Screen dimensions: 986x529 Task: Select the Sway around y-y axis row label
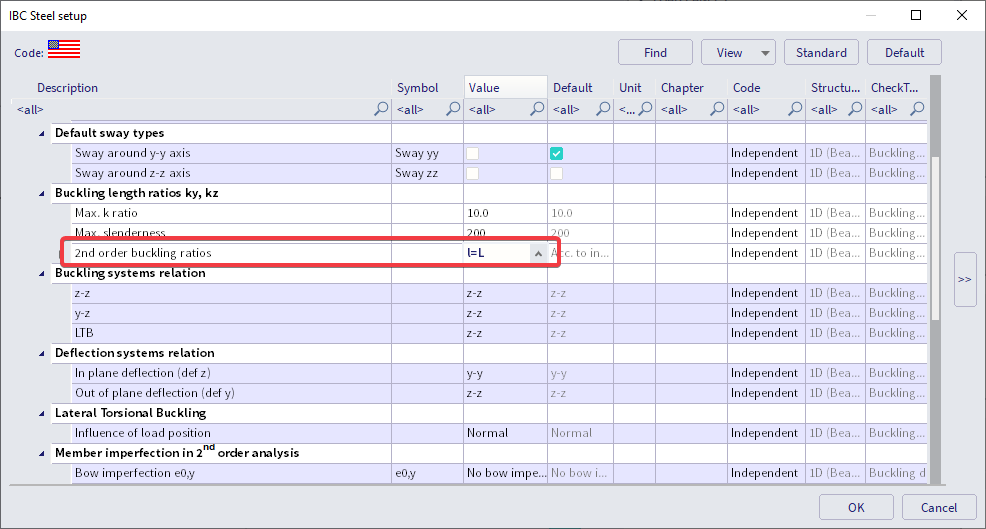(132, 153)
